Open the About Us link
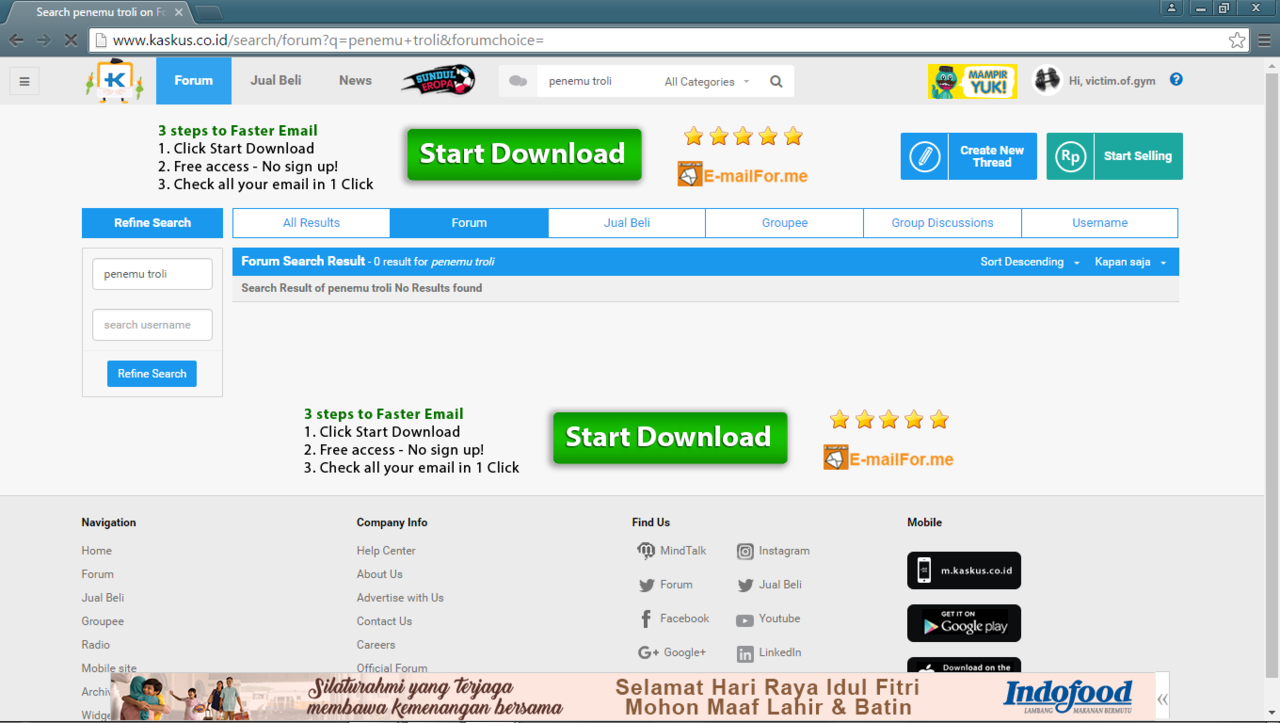The width and height of the screenshot is (1280, 723). pyautogui.click(x=380, y=574)
